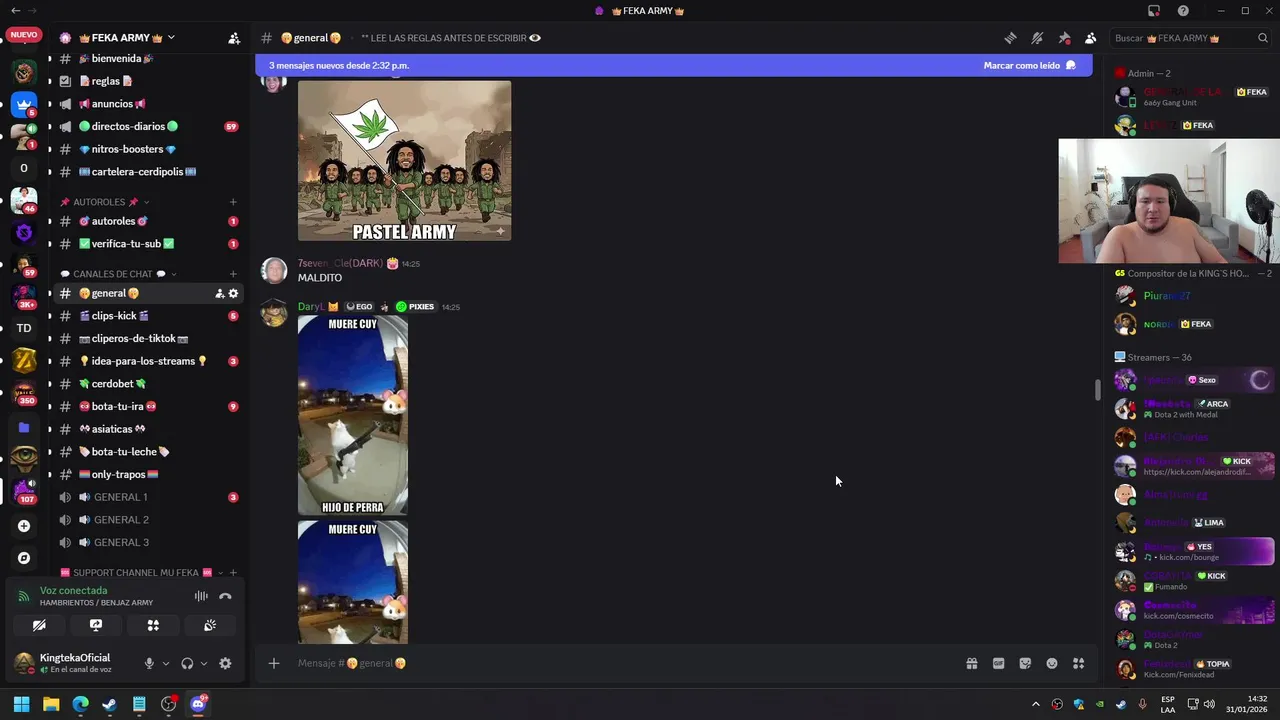This screenshot has width=1280, height=720.
Task: Click the invite people icon beside server name
Action: pos(234,38)
